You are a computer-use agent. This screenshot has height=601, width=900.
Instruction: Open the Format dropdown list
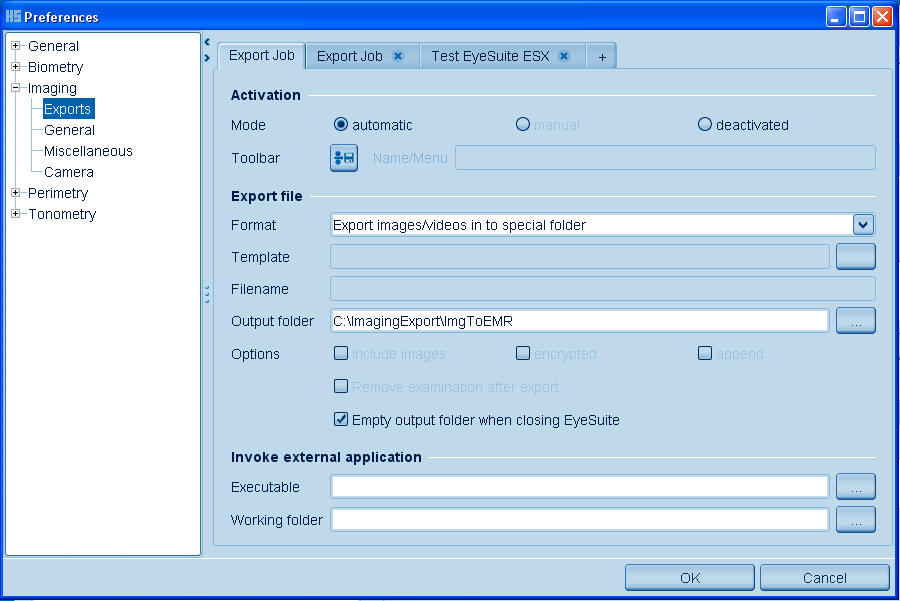864,225
